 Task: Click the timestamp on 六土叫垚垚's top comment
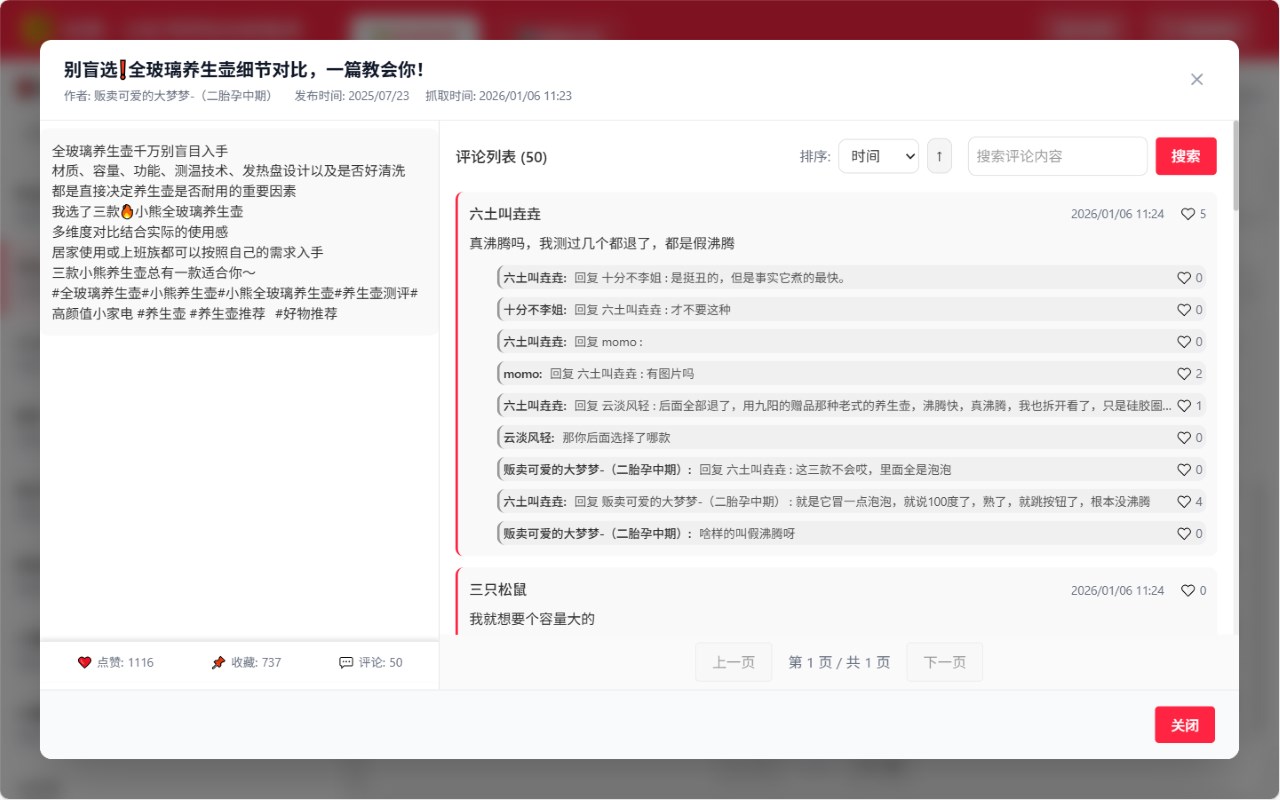1117,214
